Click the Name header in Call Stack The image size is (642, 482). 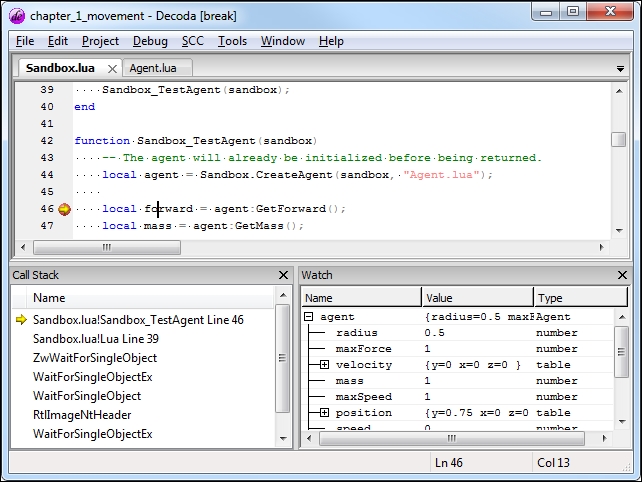pyautogui.click(x=150, y=298)
